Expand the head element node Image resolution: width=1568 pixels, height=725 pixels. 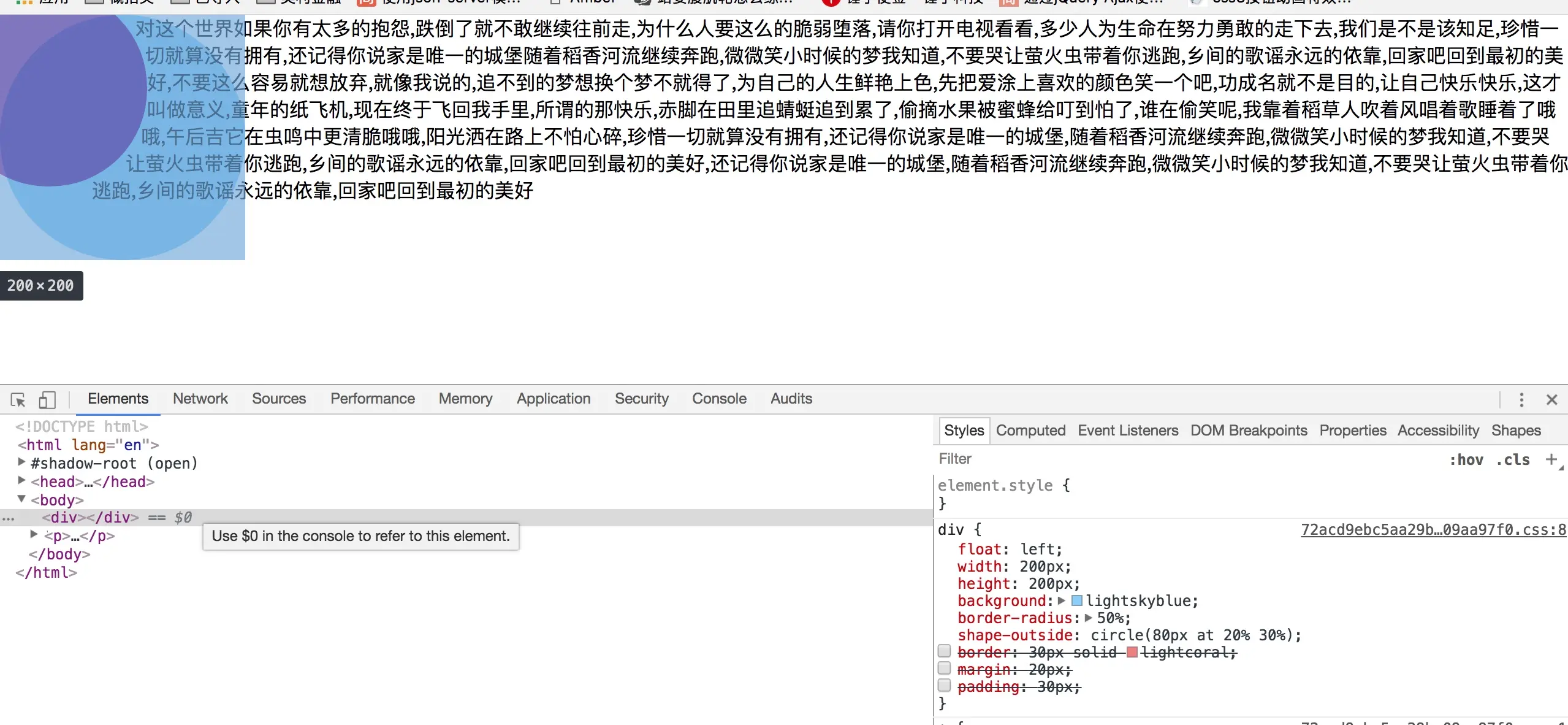22,480
